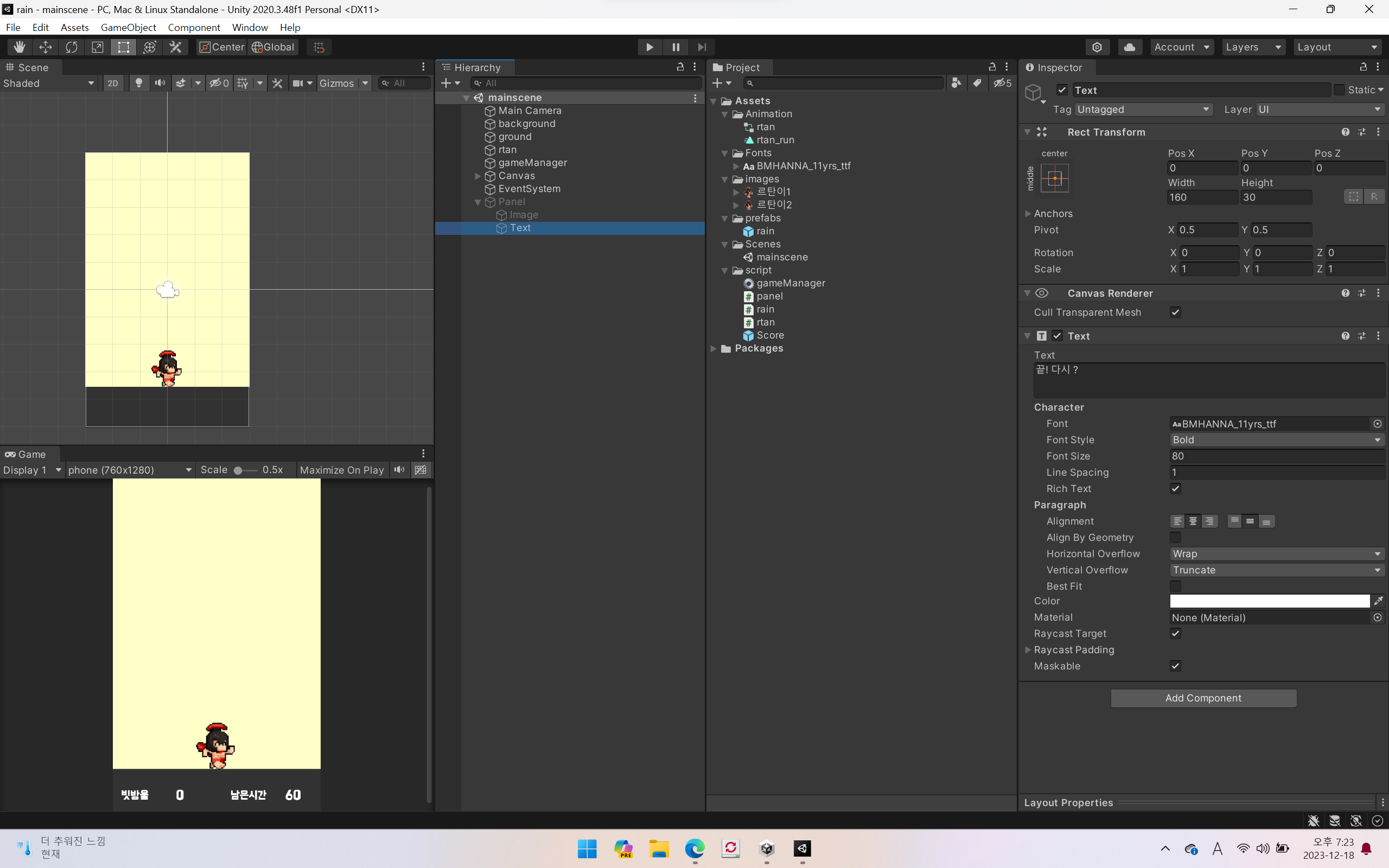Enable Best Fit checkbox
Screen dimensions: 1389x868
[1175, 586]
